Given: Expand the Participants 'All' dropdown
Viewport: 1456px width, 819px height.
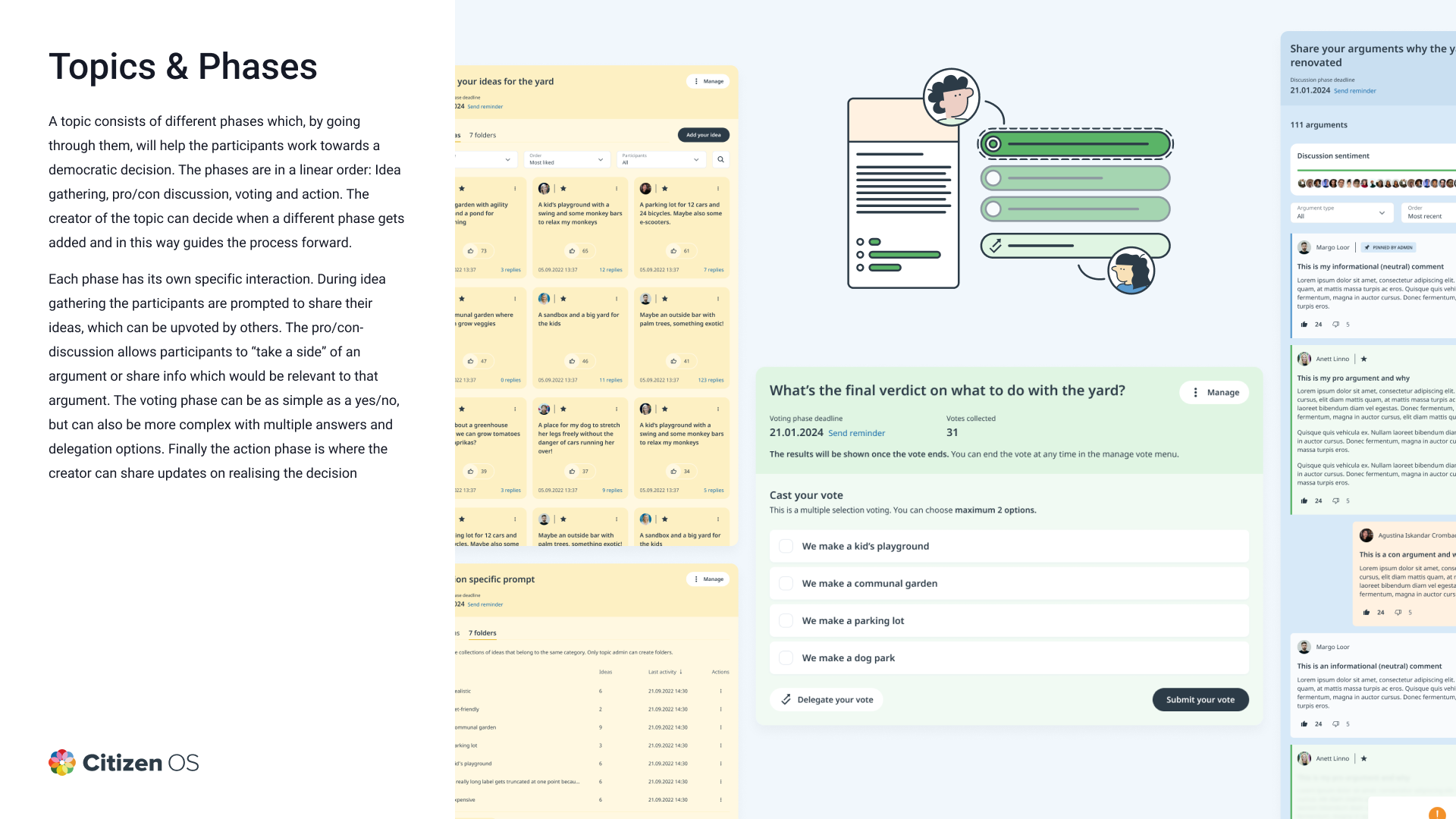Looking at the screenshot, I should 661,159.
